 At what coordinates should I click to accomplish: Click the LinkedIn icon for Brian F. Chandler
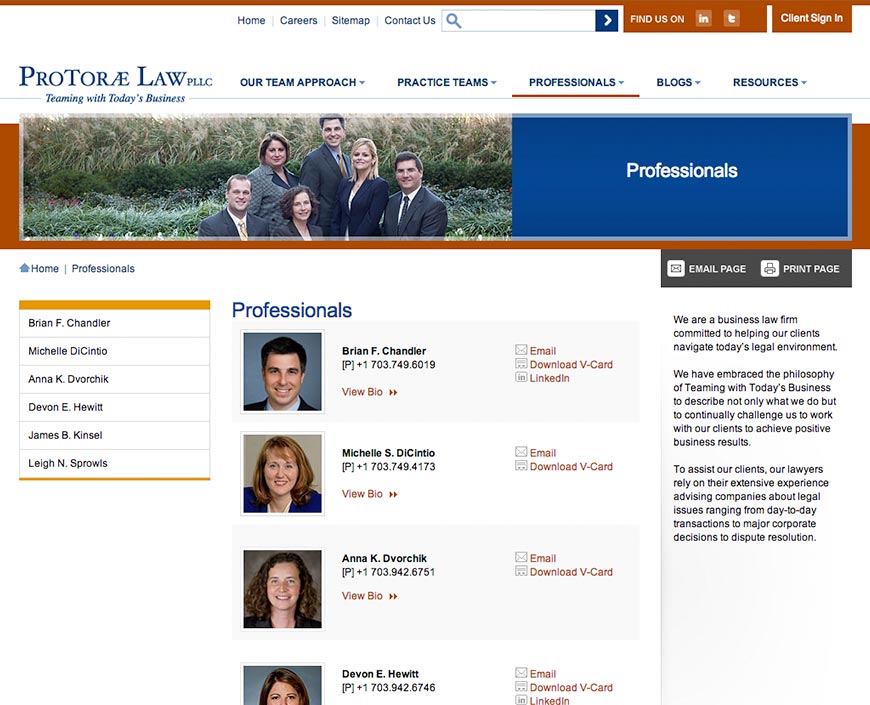(521, 377)
